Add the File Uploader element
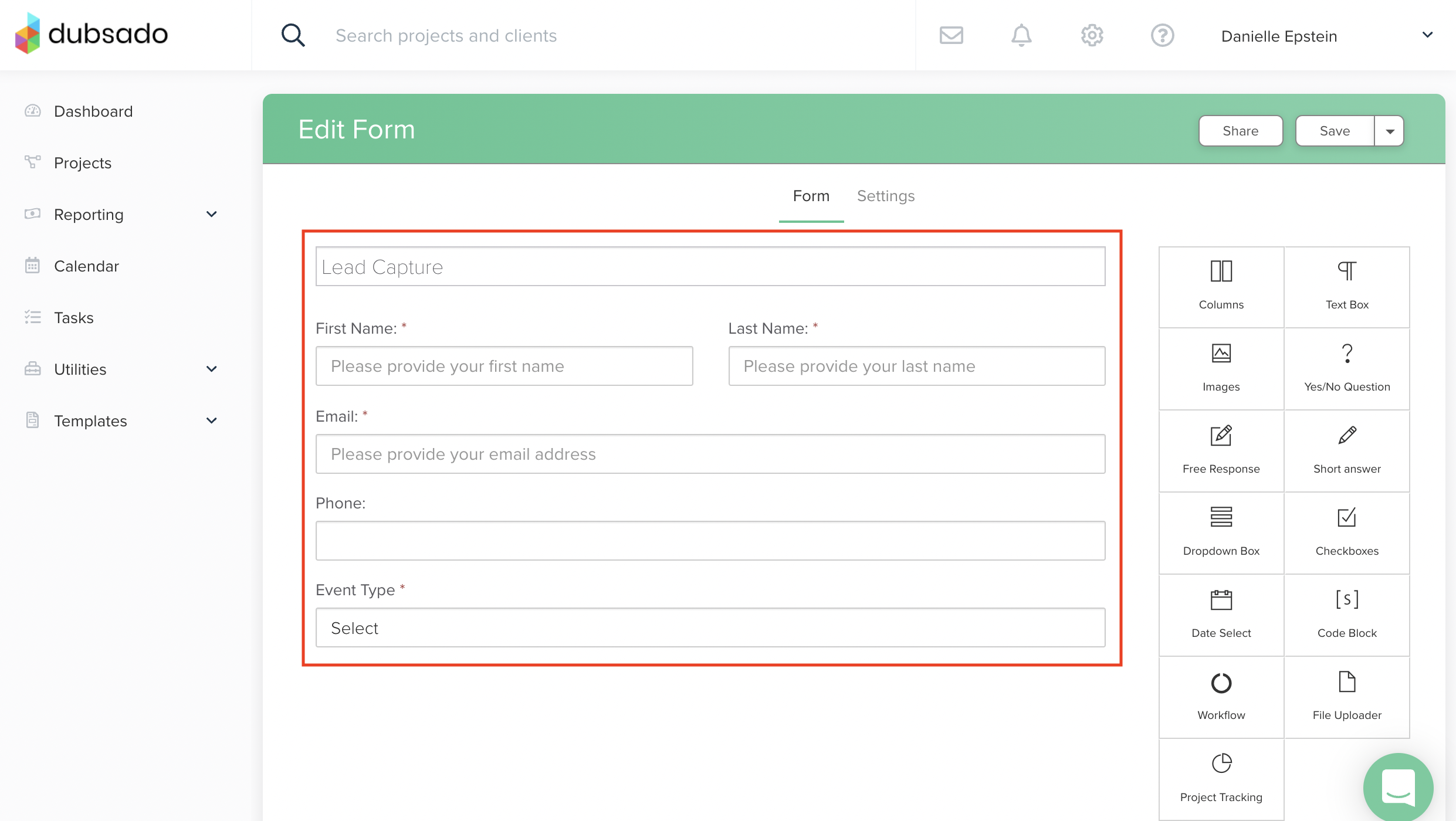 [x=1346, y=697]
